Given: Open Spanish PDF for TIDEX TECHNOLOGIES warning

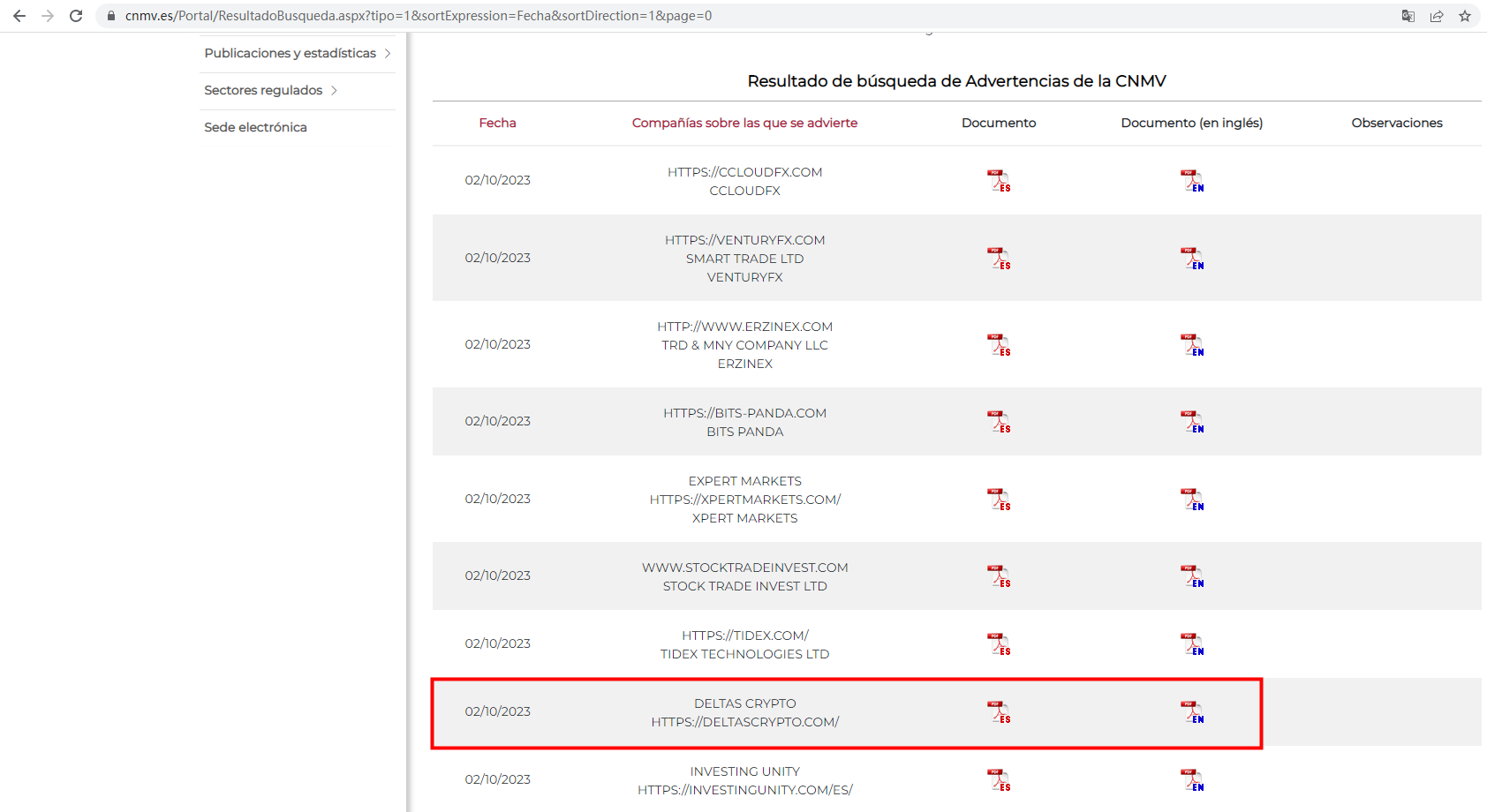Looking at the screenshot, I should coord(999,644).
